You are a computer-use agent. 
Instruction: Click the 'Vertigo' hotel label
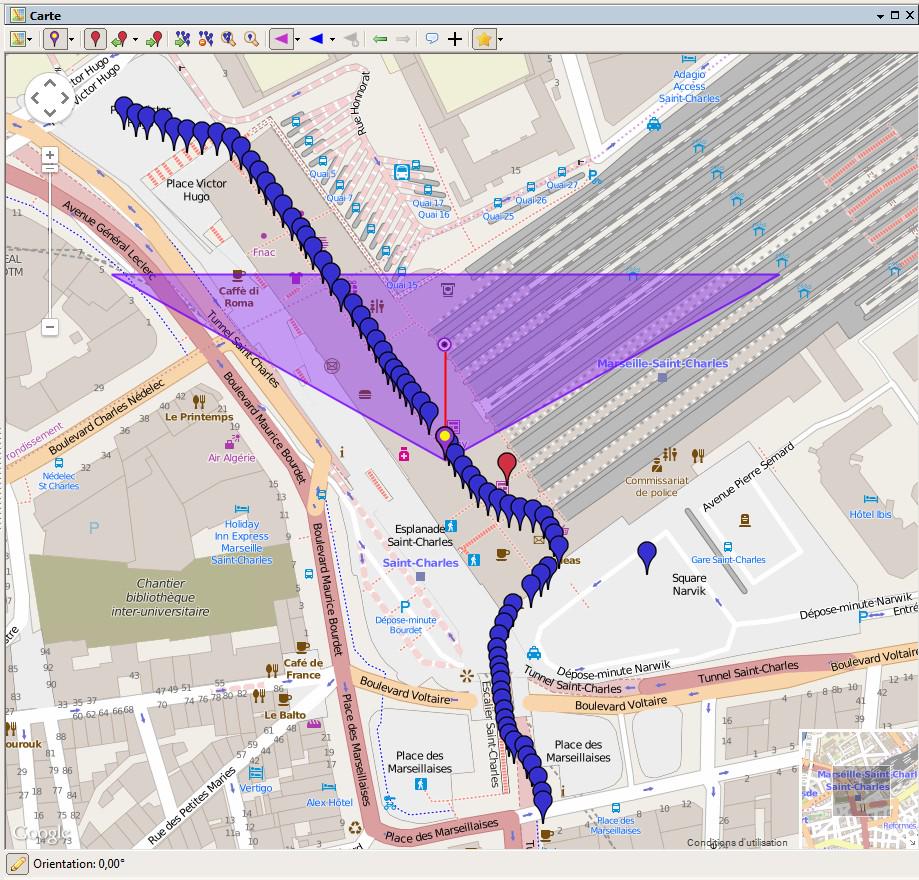(256, 788)
